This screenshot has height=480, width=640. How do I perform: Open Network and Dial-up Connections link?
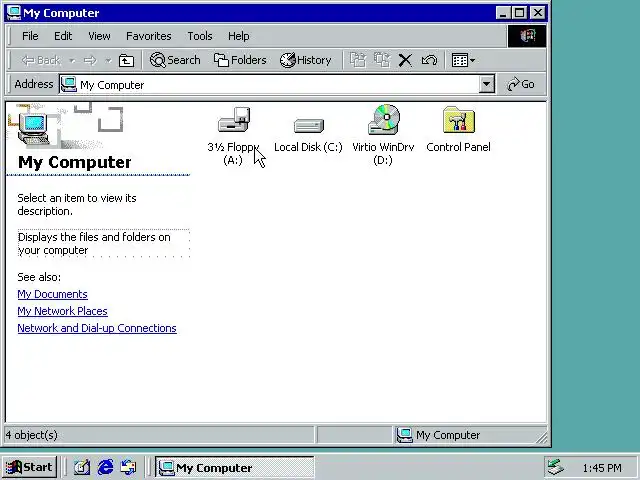coord(97,328)
